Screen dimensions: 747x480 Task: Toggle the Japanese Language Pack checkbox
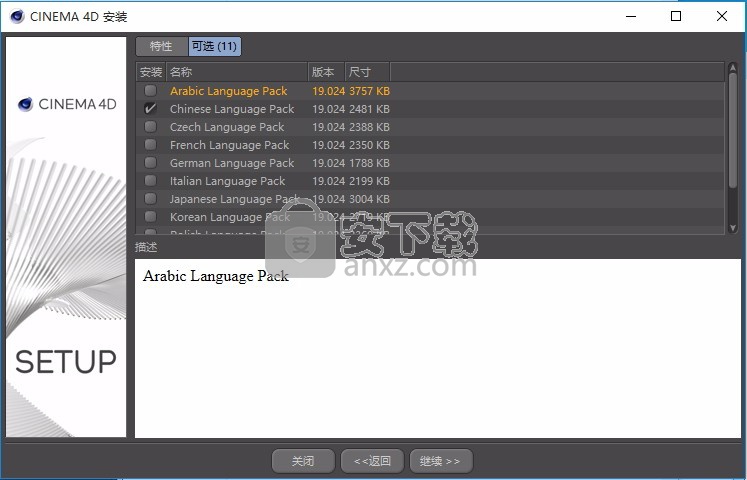151,199
